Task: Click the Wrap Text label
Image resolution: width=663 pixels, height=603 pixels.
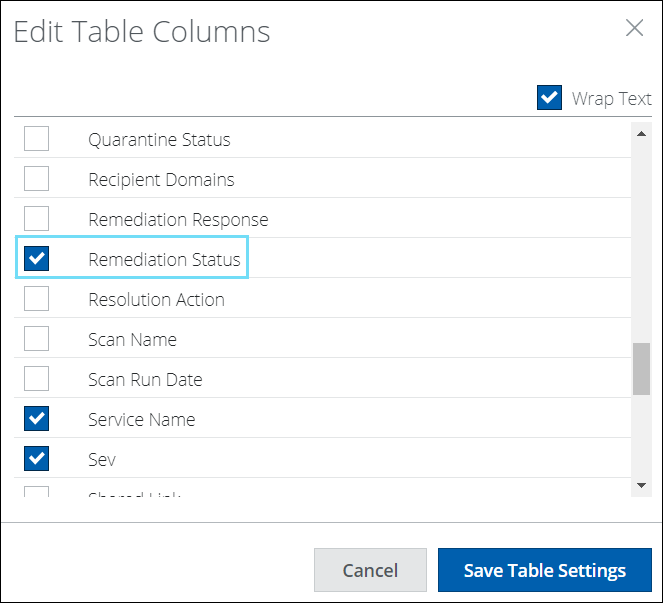Action: [x=611, y=98]
